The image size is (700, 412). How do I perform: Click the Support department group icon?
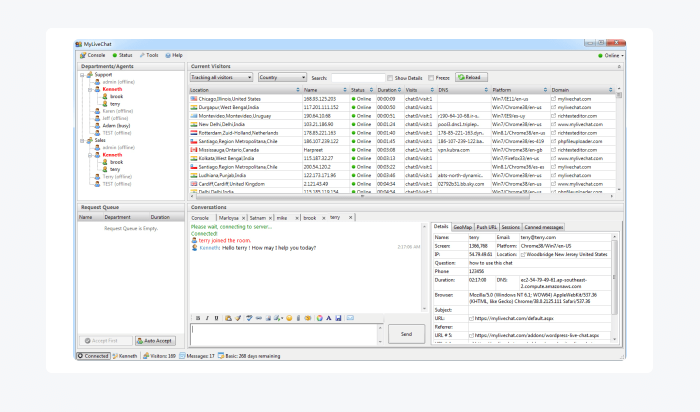pyautogui.click(x=90, y=75)
